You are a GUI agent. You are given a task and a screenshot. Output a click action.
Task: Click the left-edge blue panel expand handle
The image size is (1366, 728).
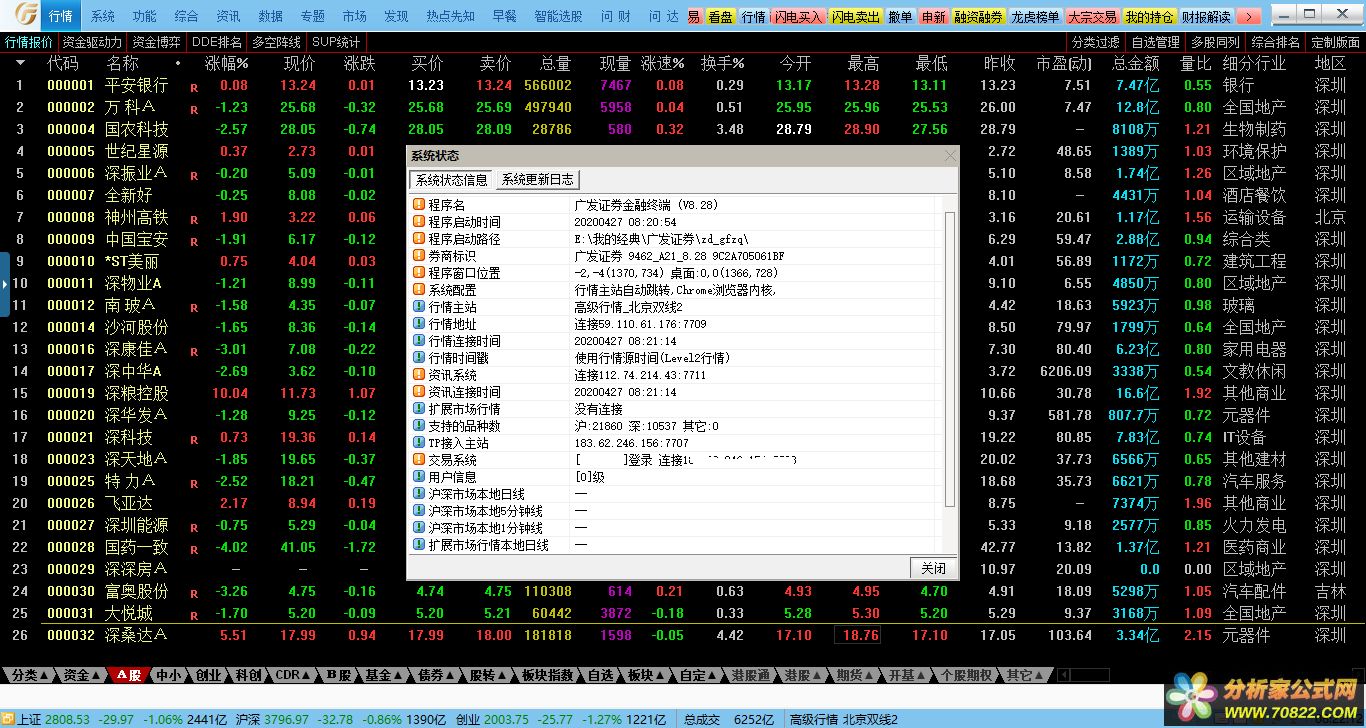[x=5, y=284]
